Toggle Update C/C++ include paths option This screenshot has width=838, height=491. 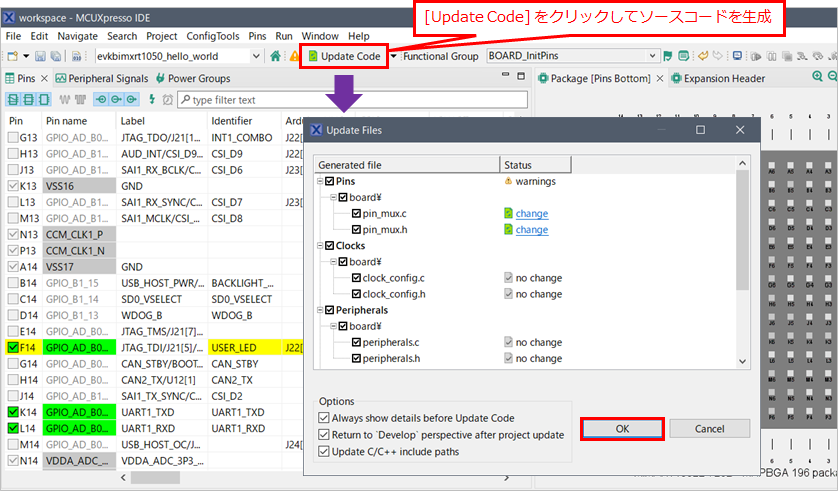324,451
